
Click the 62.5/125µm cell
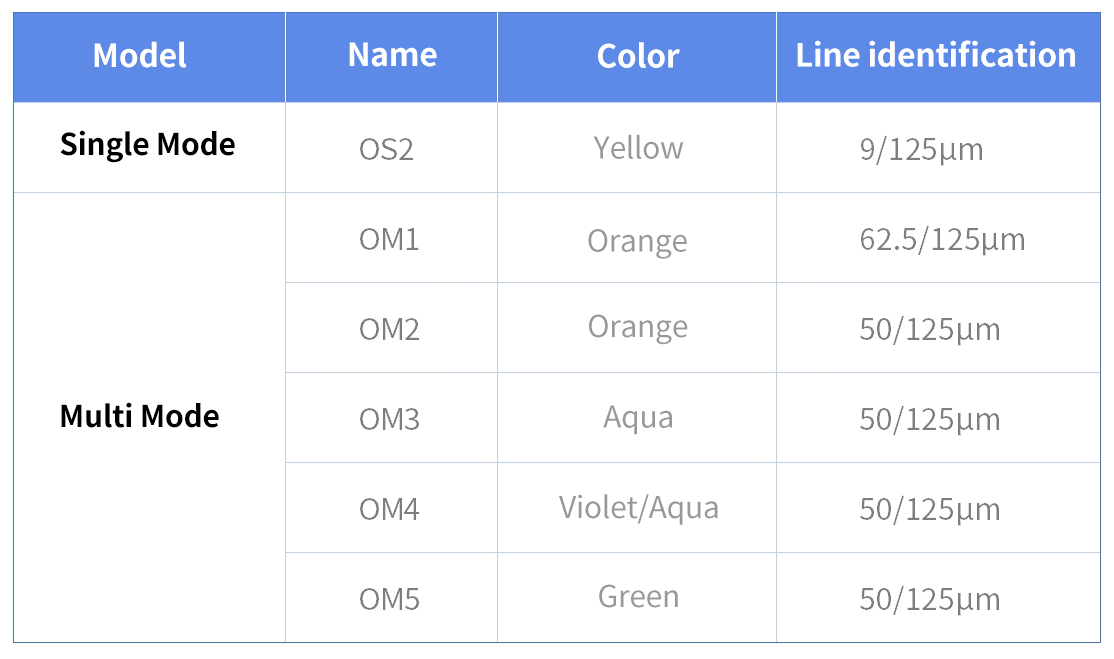[939, 238]
